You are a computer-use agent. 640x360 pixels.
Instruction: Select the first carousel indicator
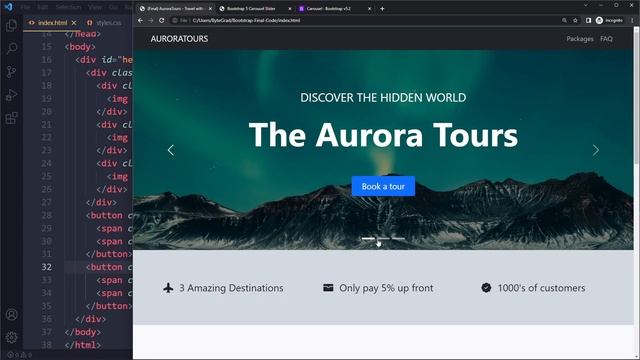368,238
